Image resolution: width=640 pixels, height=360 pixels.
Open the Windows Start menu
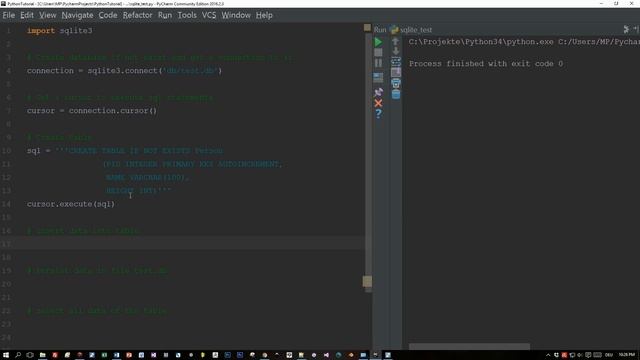click(x=6, y=355)
